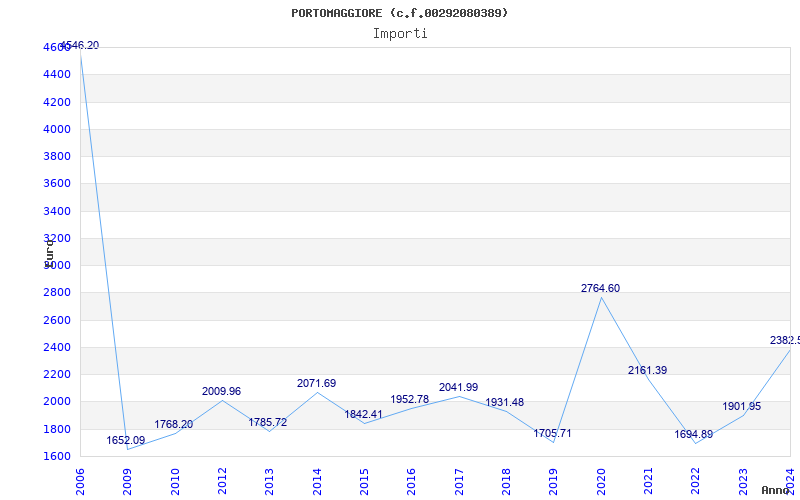Click the chart title PORTOMAGGIORE (c.f.00292080389)
This screenshot has height=500, width=800.
tap(399, 13)
